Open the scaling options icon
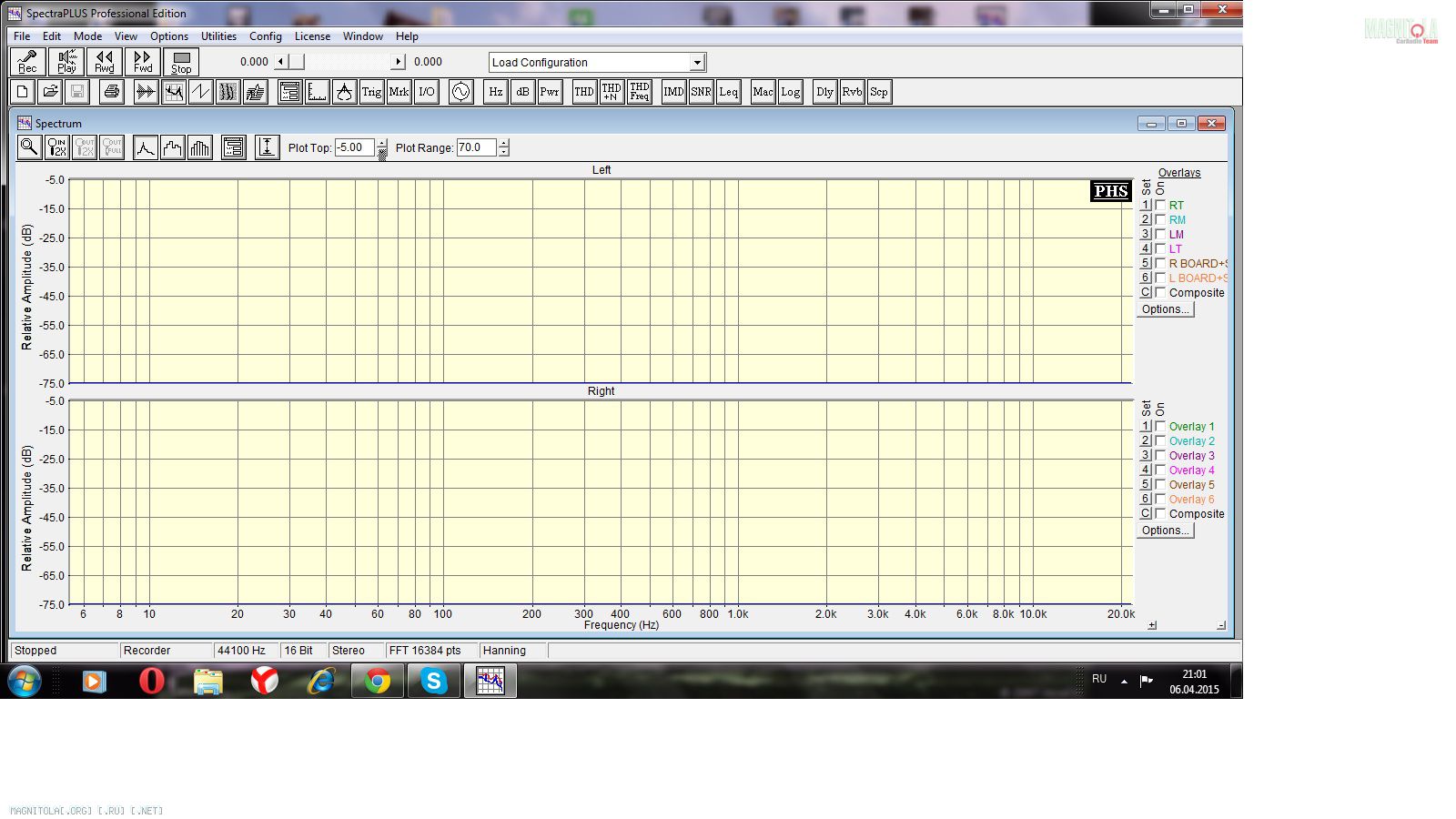 (x=317, y=92)
